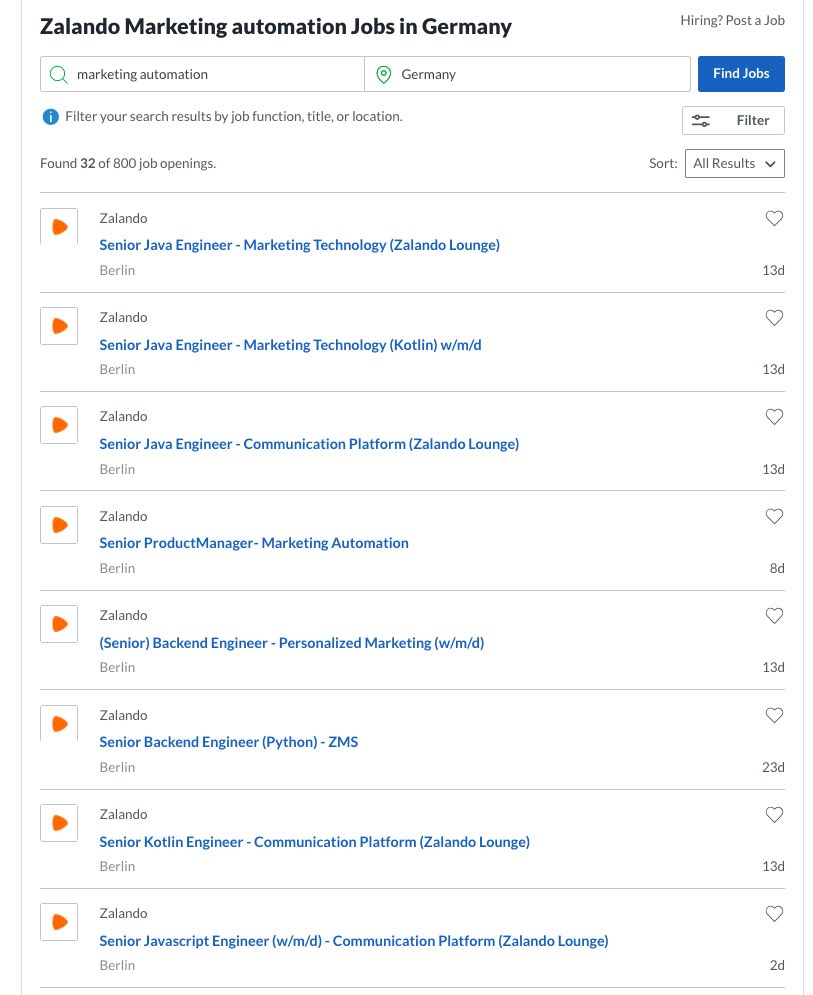813x995 pixels.
Task: Open (Senior) Backend Engineer Personalized Marketing listing
Action: tap(291, 643)
